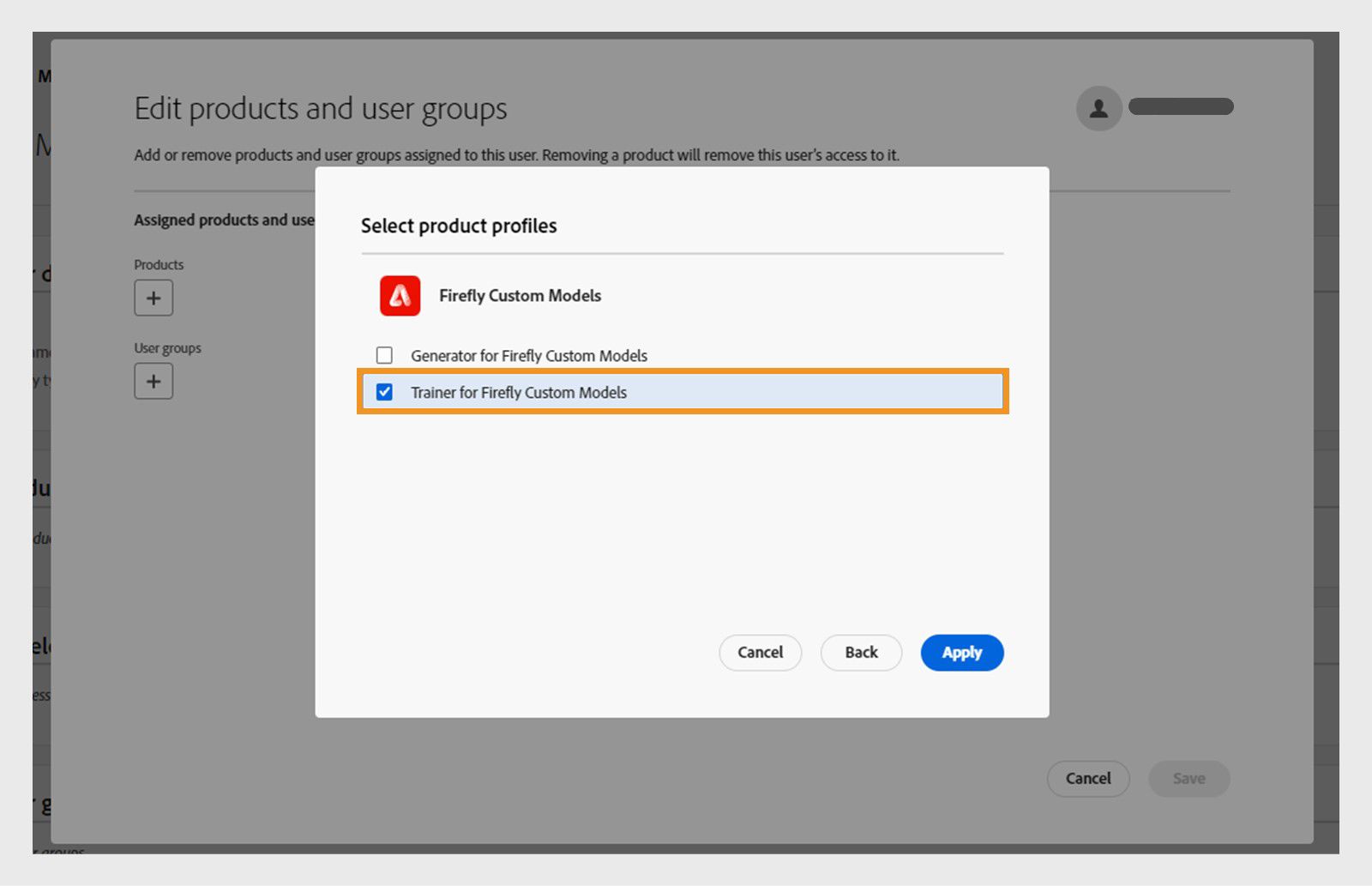1372x886 pixels.
Task: Add a product with the Products plus icon
Action: pyautogui.click(x=153, y=298)
